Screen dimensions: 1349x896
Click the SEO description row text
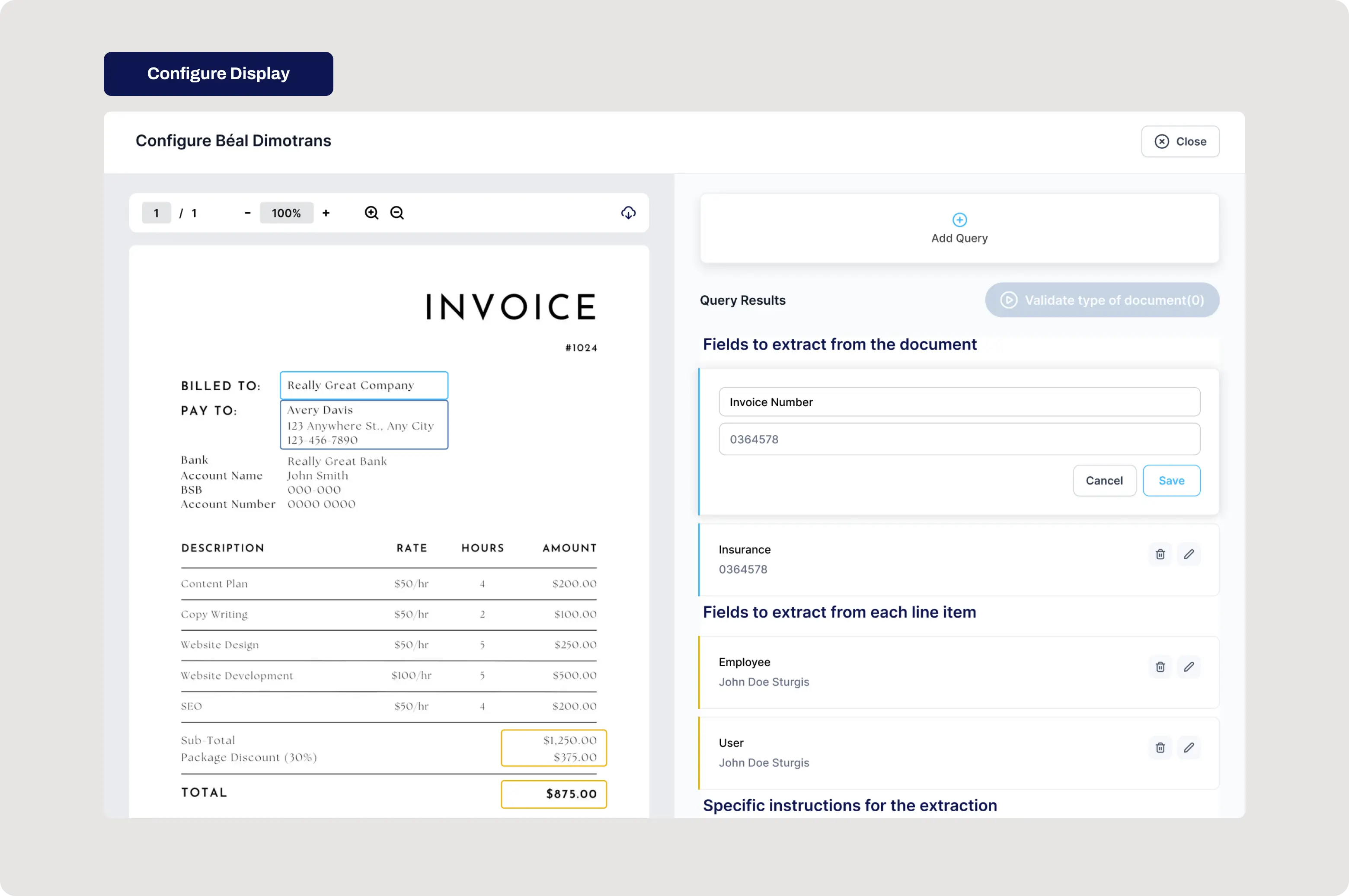coord(192,706)
